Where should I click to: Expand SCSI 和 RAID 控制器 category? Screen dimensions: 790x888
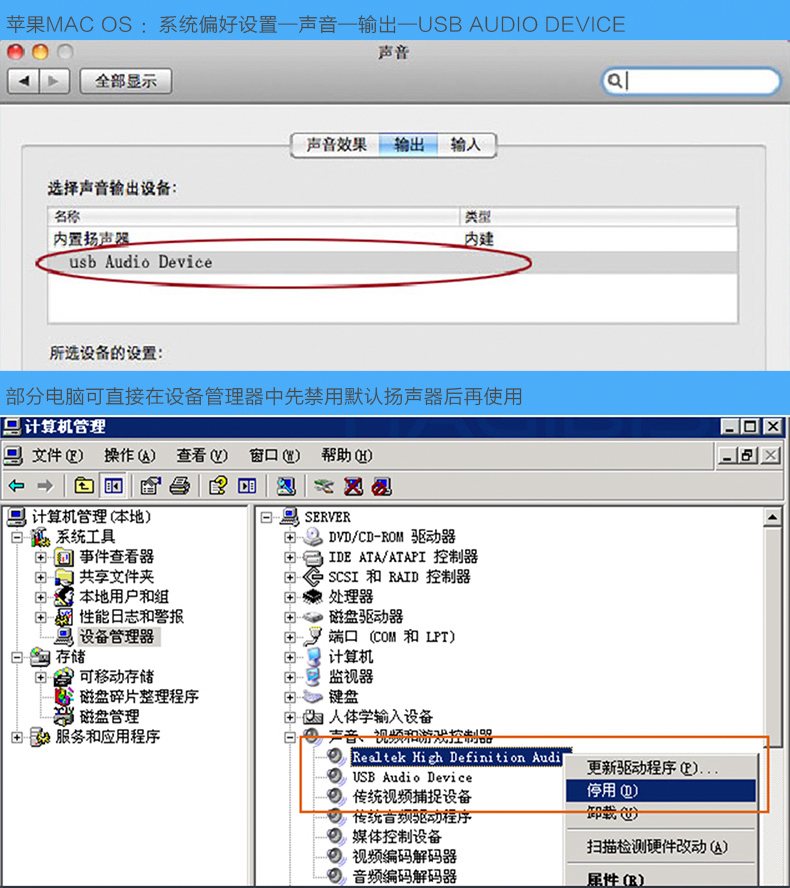tap(289, 577)
